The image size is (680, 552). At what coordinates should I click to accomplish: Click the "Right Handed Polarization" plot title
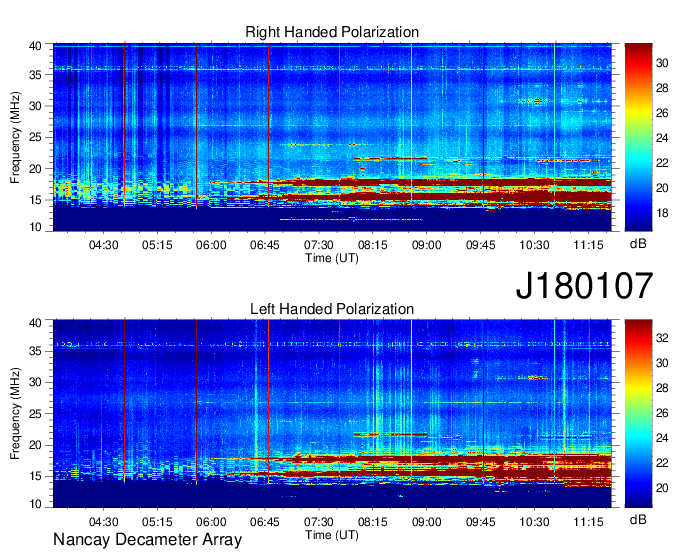click(332, 32)
